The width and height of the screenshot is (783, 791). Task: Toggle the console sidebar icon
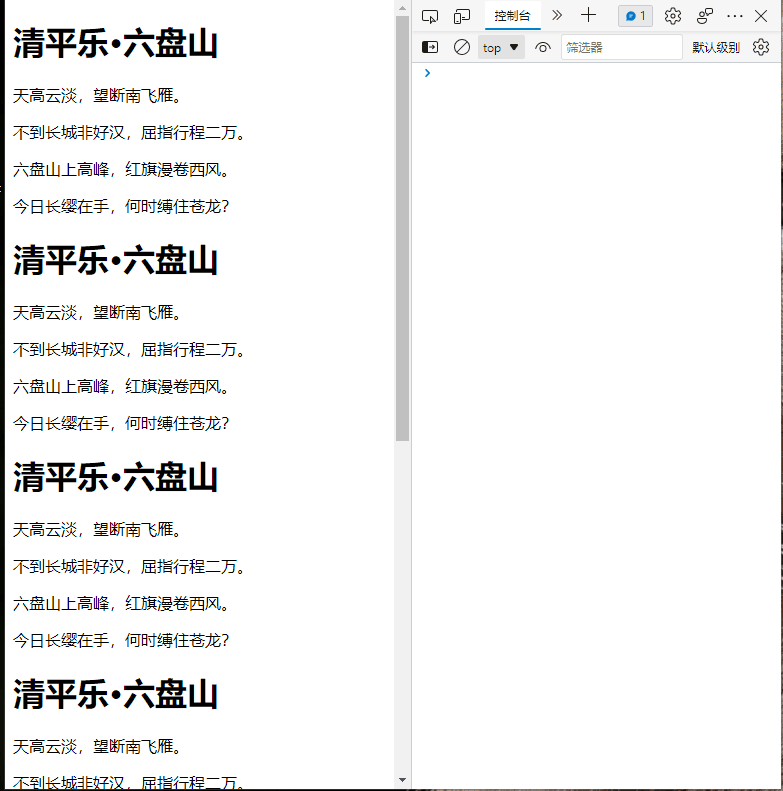click(x=430, y=47)
